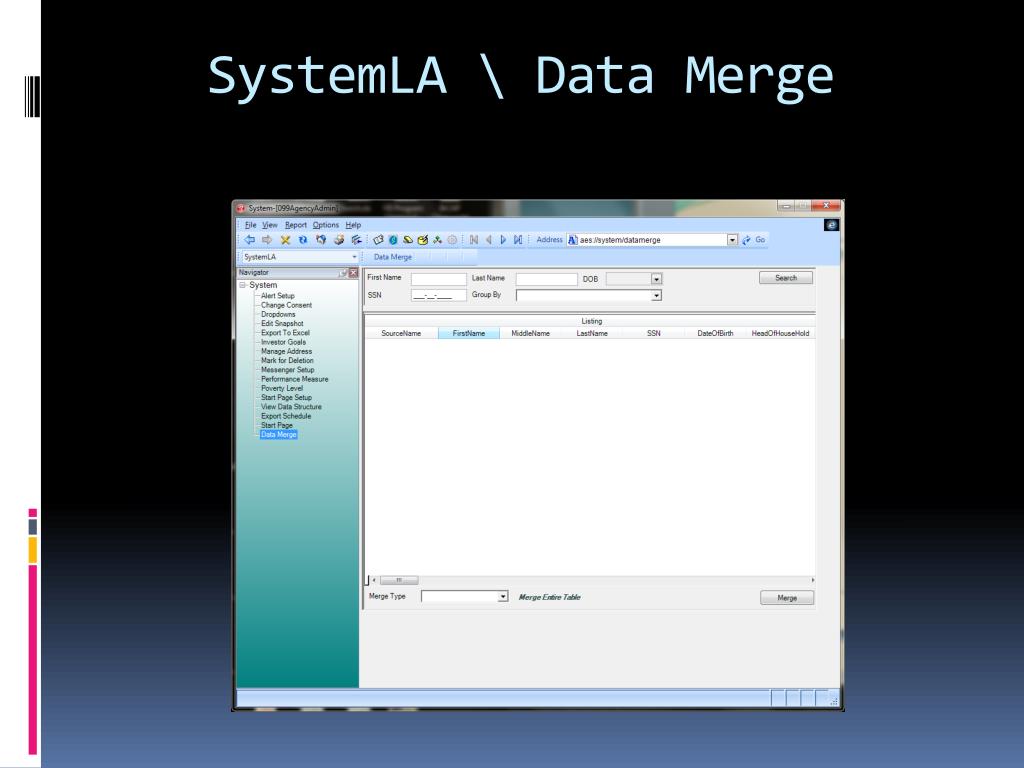Select Edit Snapshot in Navigator tree
The height and width of the screenshot is (768, 1024).
tap(282, 323)
